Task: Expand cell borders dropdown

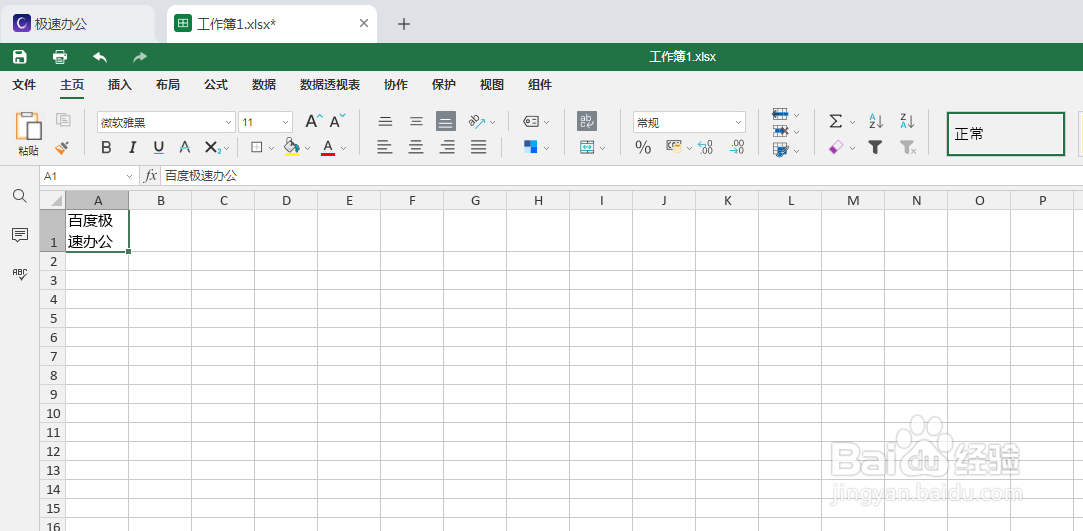Action: pos(271,148)
